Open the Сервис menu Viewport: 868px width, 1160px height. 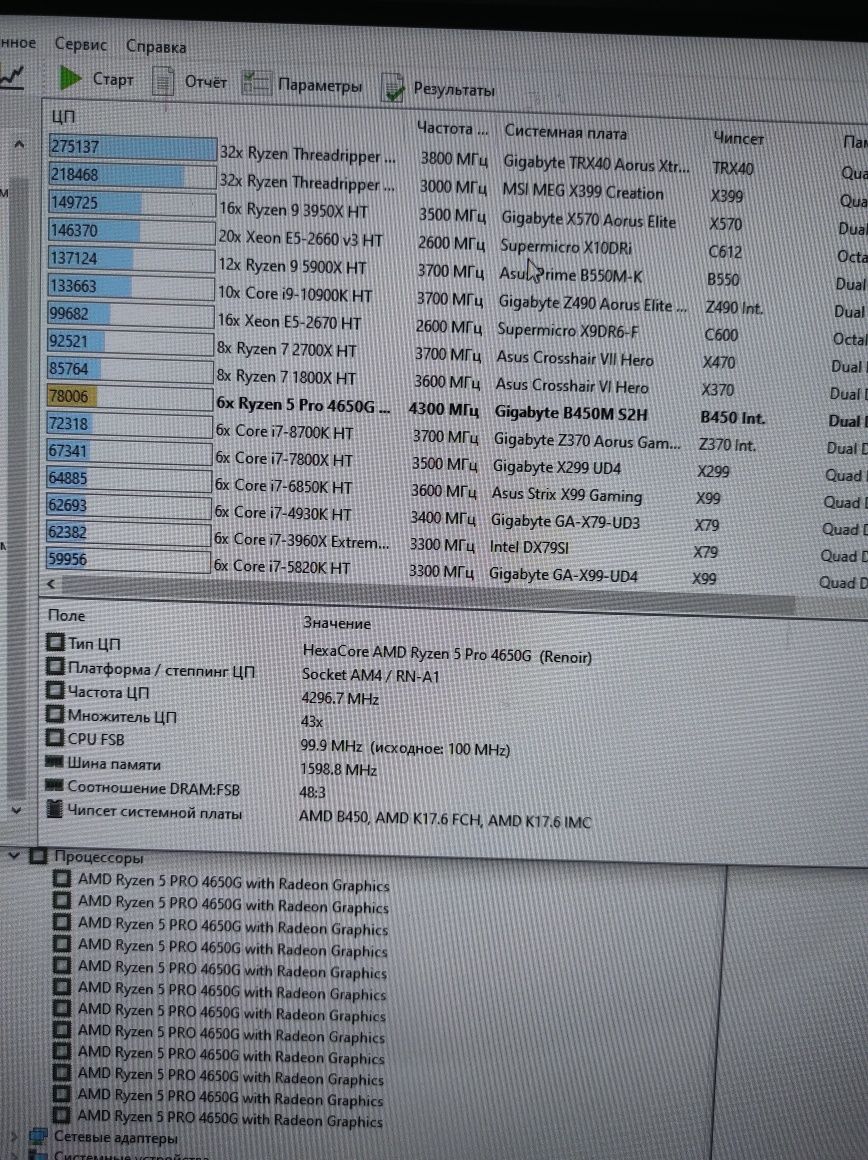point(81,44)
